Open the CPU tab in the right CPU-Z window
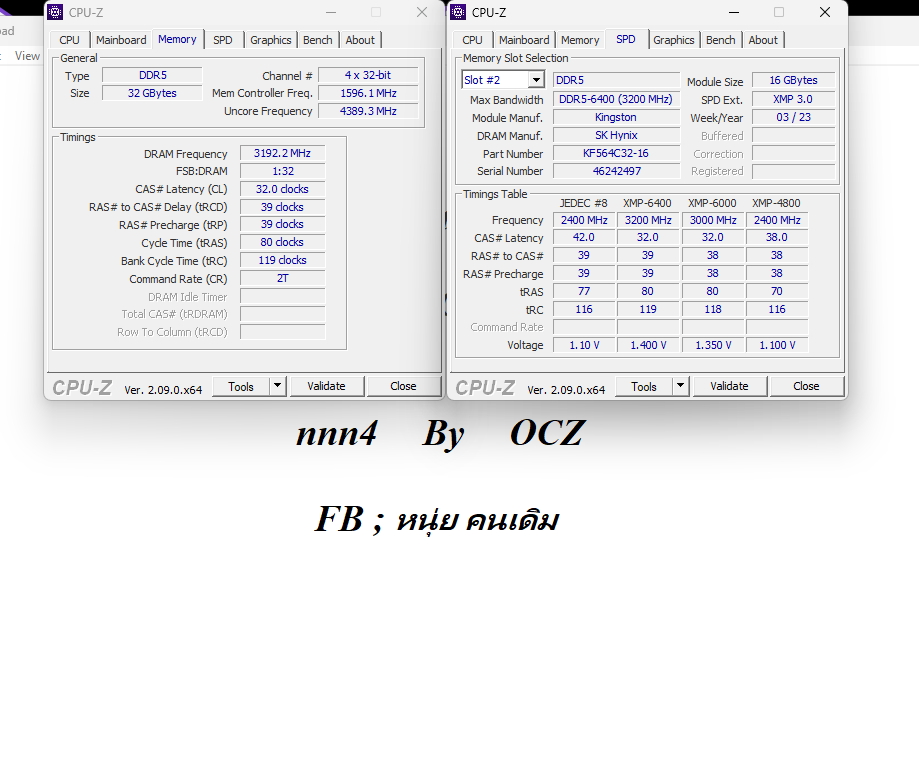919x760 pixels. pos(472,40)
